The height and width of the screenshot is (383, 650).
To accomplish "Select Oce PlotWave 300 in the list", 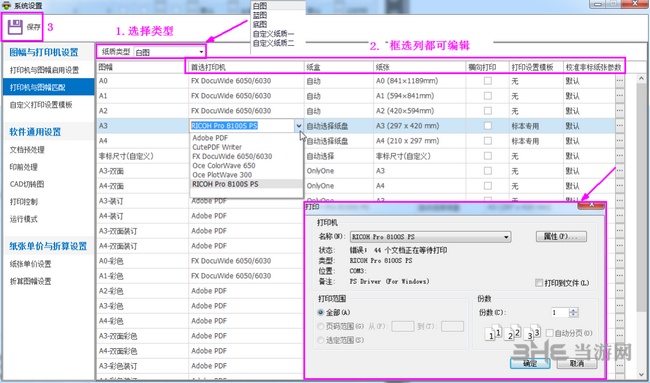I will coord(222,175).
